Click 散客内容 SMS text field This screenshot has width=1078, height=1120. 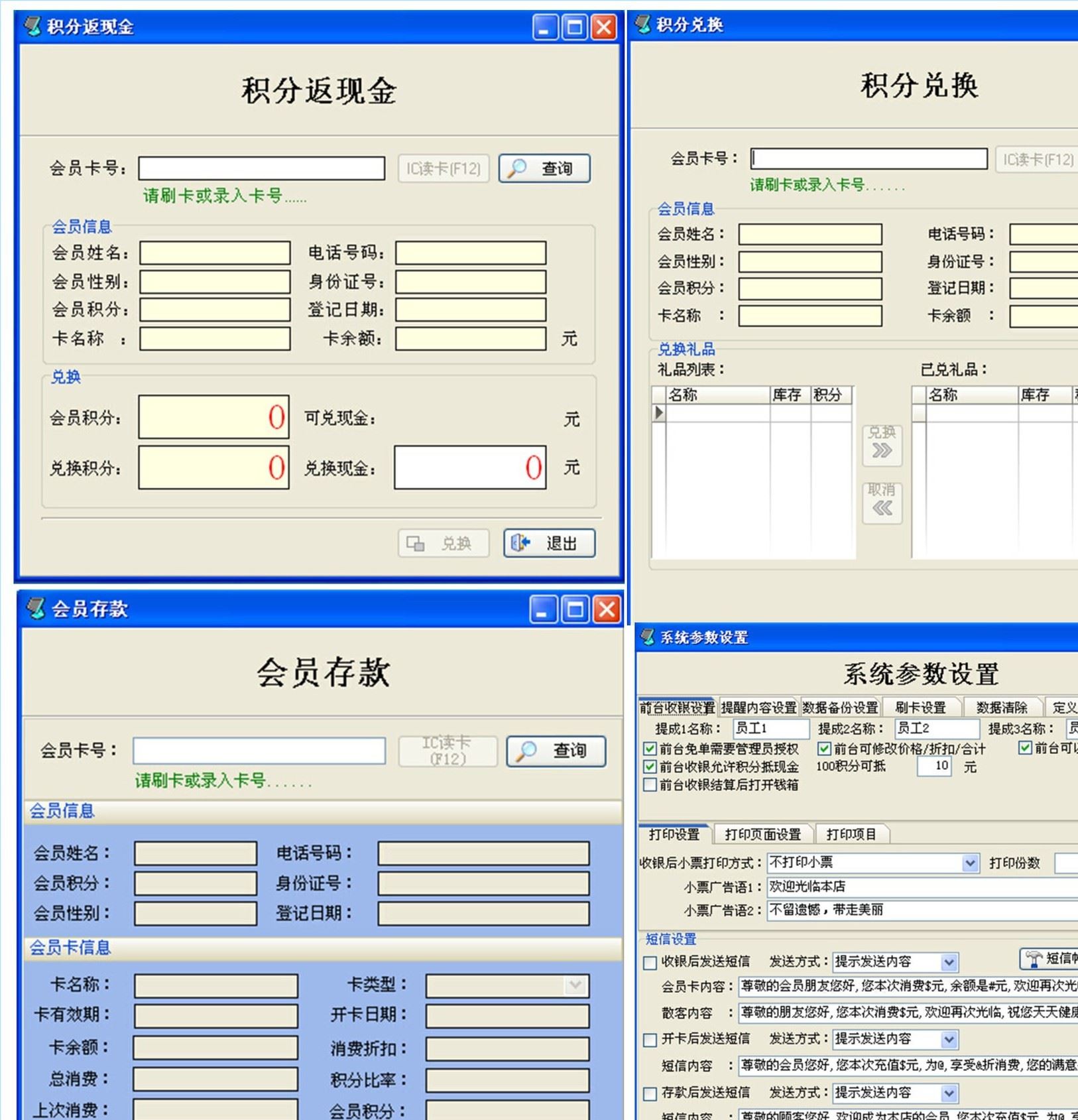tap(908, 1013)
